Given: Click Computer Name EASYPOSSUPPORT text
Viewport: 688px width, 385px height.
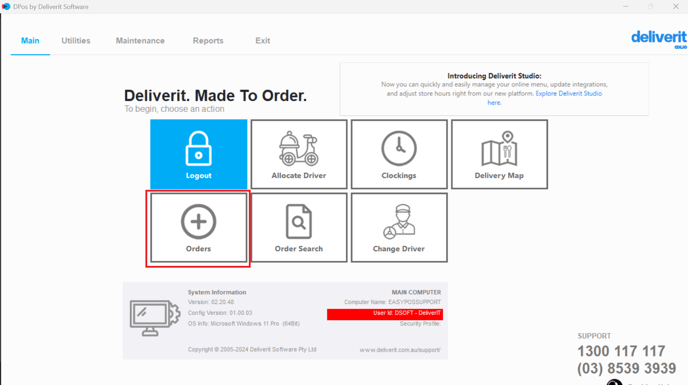Looking at the screenshot, I should [x=392, y=302].
